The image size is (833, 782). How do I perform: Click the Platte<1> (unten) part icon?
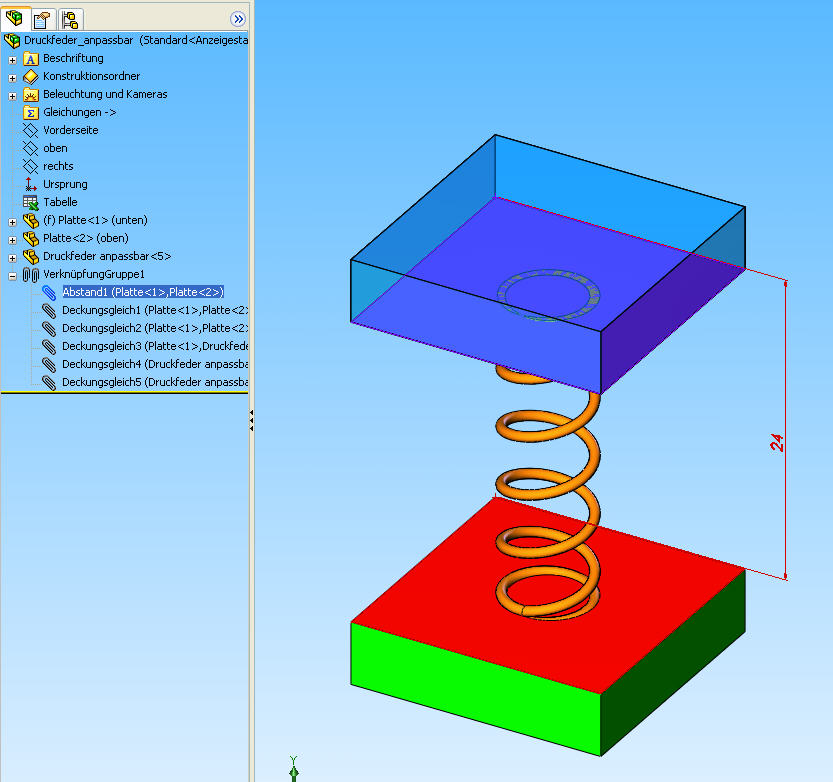pyautogui.click(x=31, y=220)
